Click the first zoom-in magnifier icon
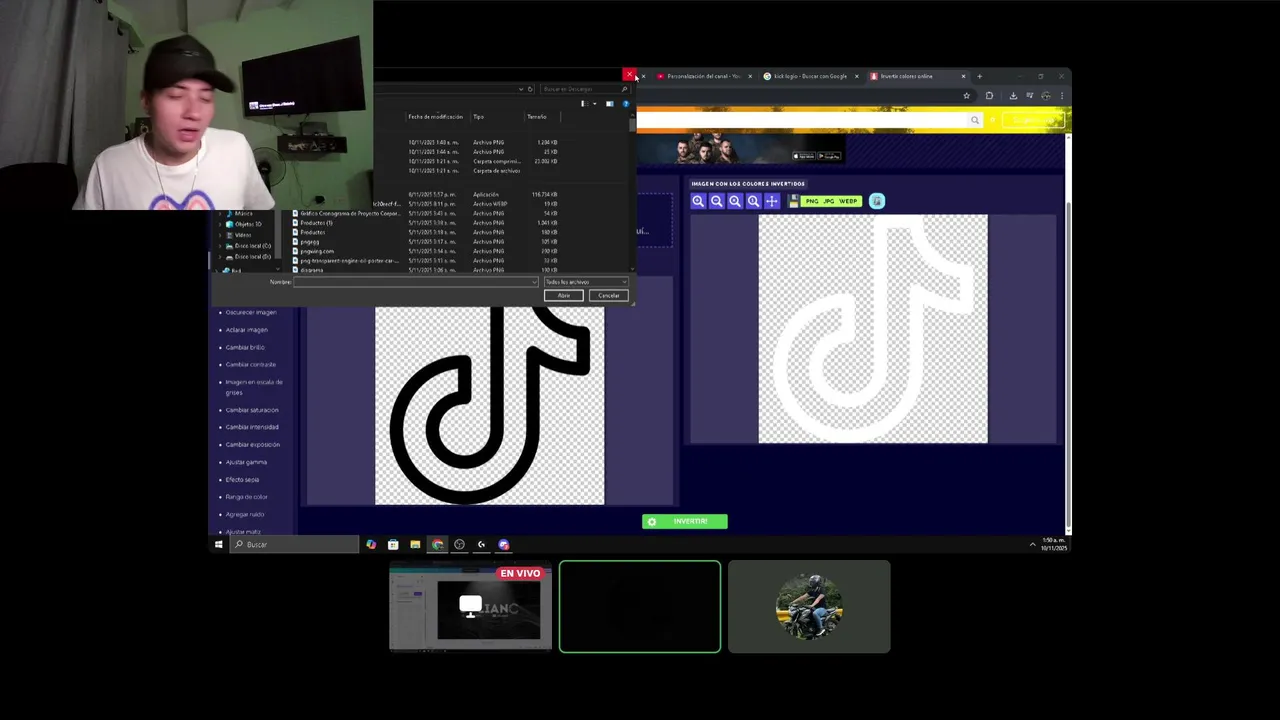Screen dimensions: 1280x720 click(x=698, y=201)
